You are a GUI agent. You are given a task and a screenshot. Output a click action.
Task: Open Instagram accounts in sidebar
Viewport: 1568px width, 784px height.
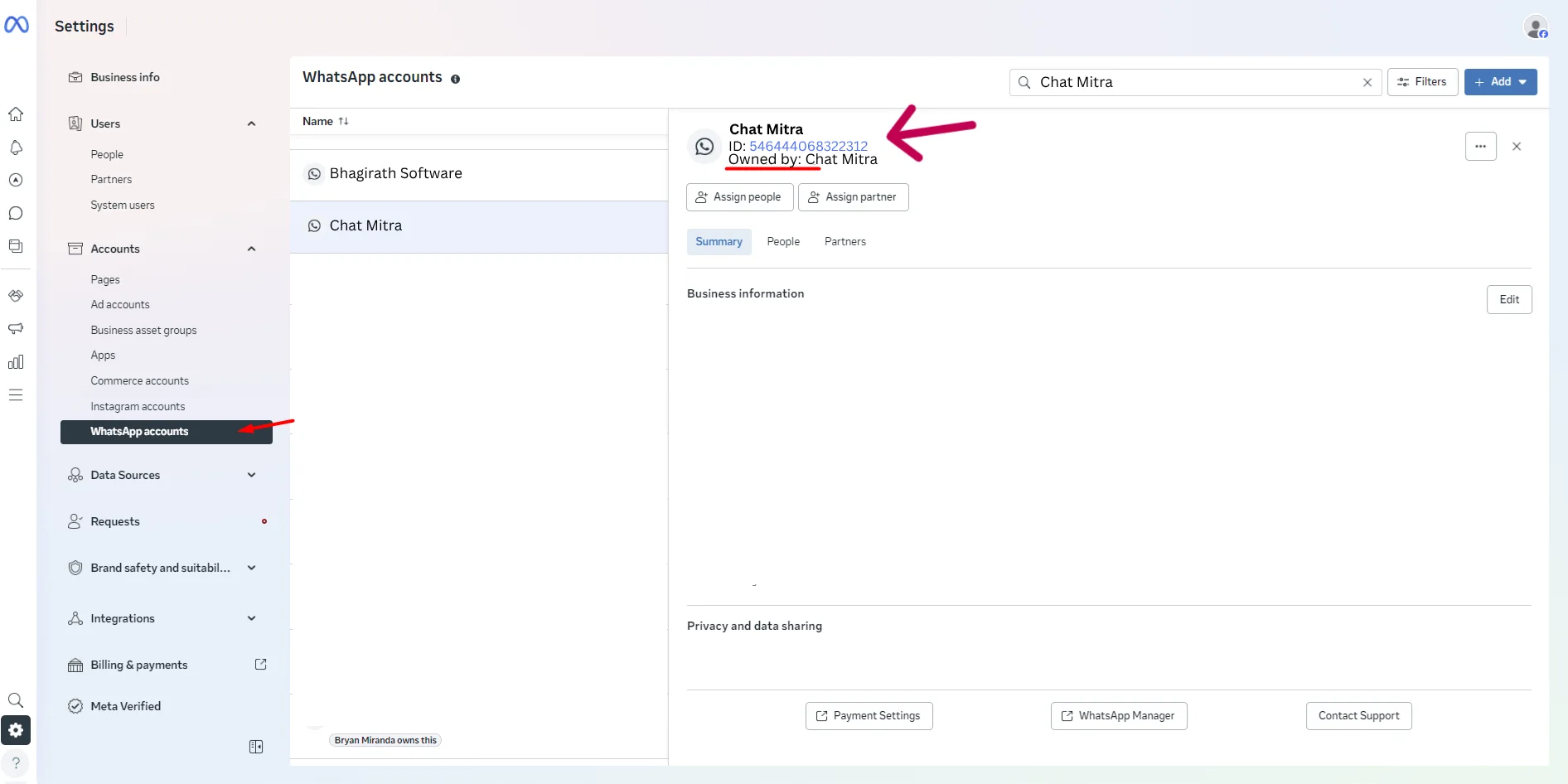tap(138, 407)
